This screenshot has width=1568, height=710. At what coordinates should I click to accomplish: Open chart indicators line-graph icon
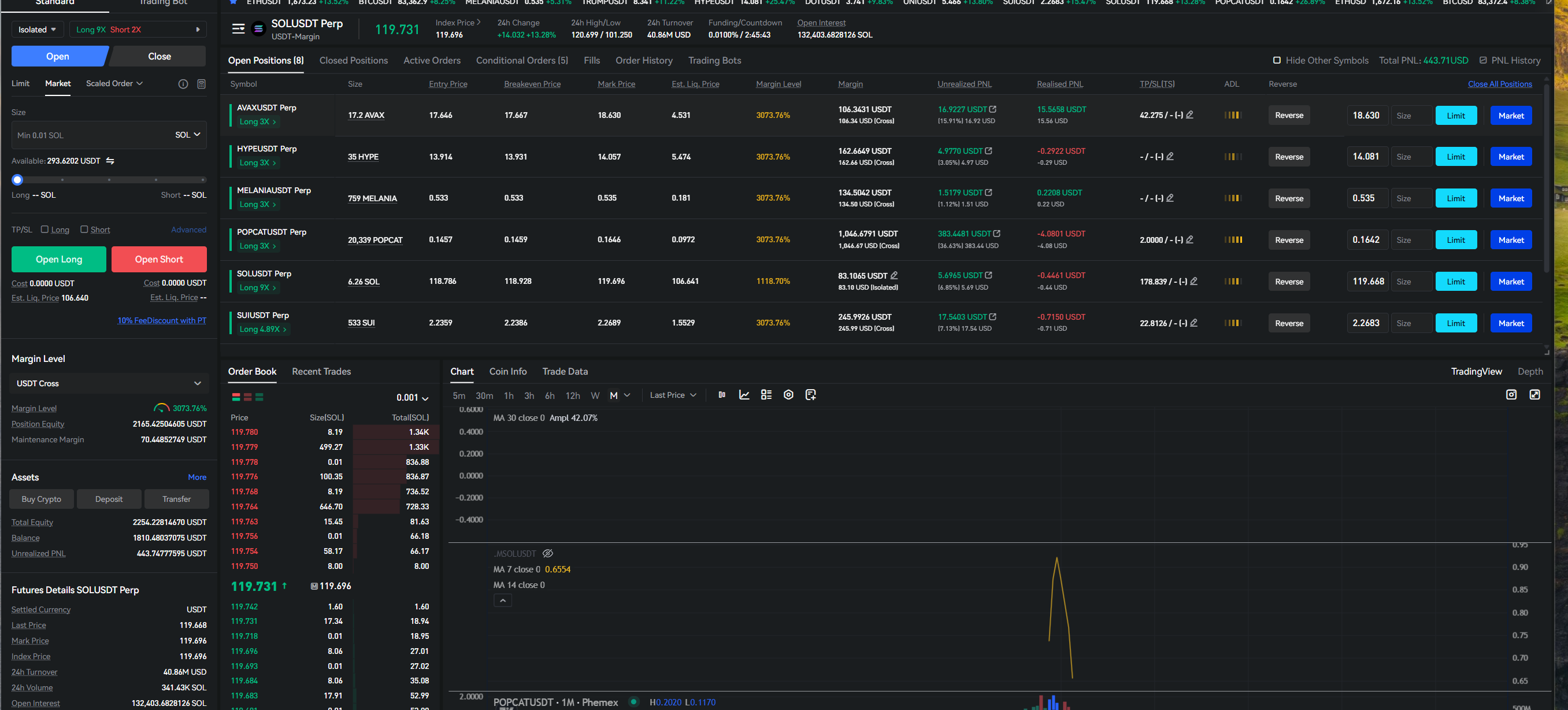(x=744, y=395)
